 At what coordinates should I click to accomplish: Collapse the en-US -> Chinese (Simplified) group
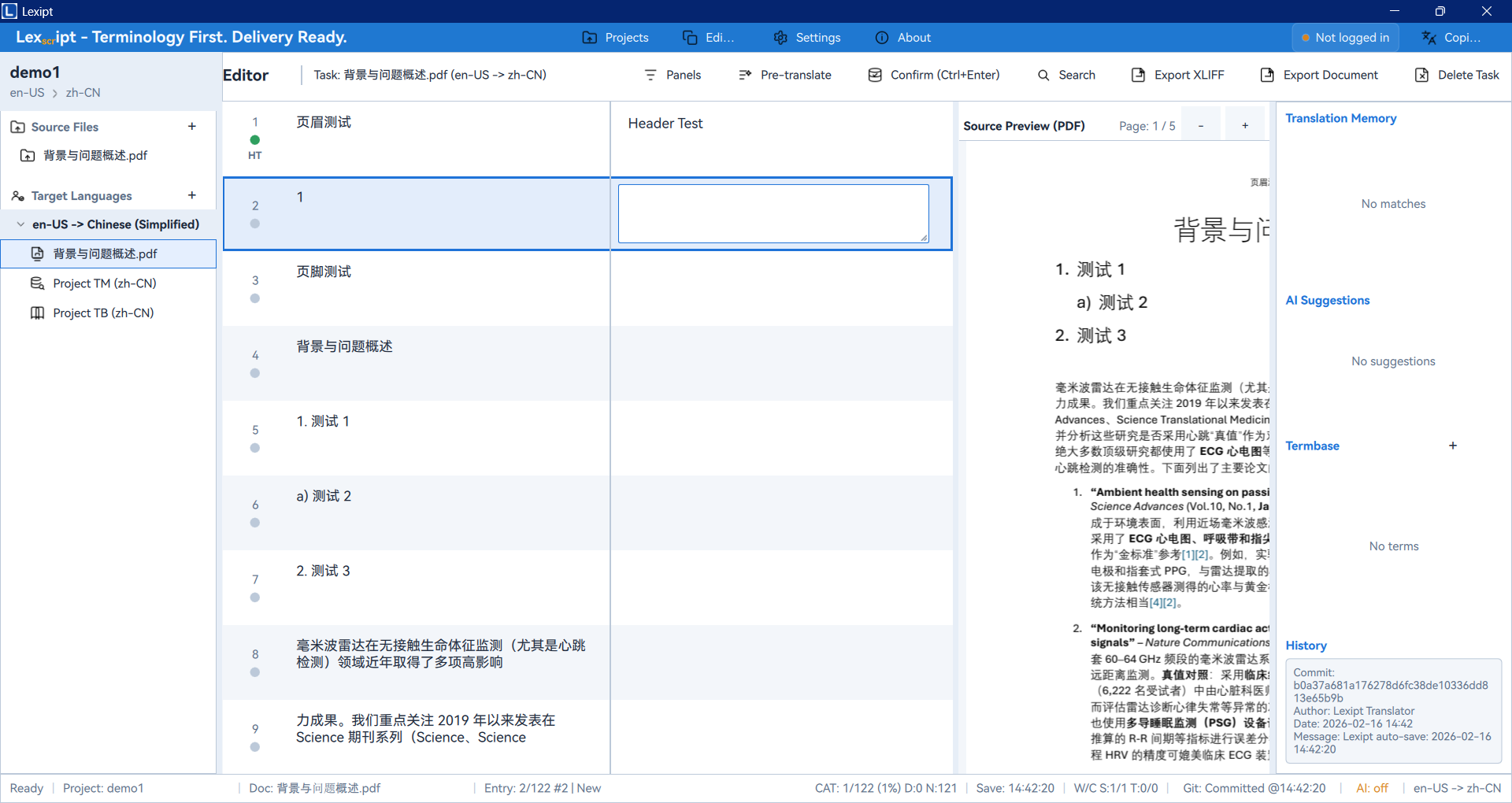tap(20, 224)
